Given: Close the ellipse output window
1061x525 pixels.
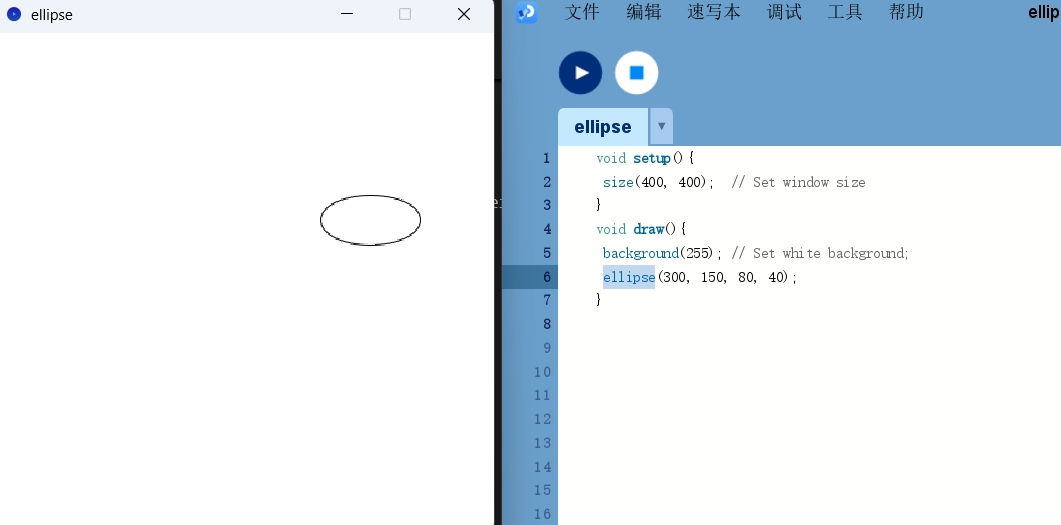Looking at the screenshot, I should click(x=464, y=14).
